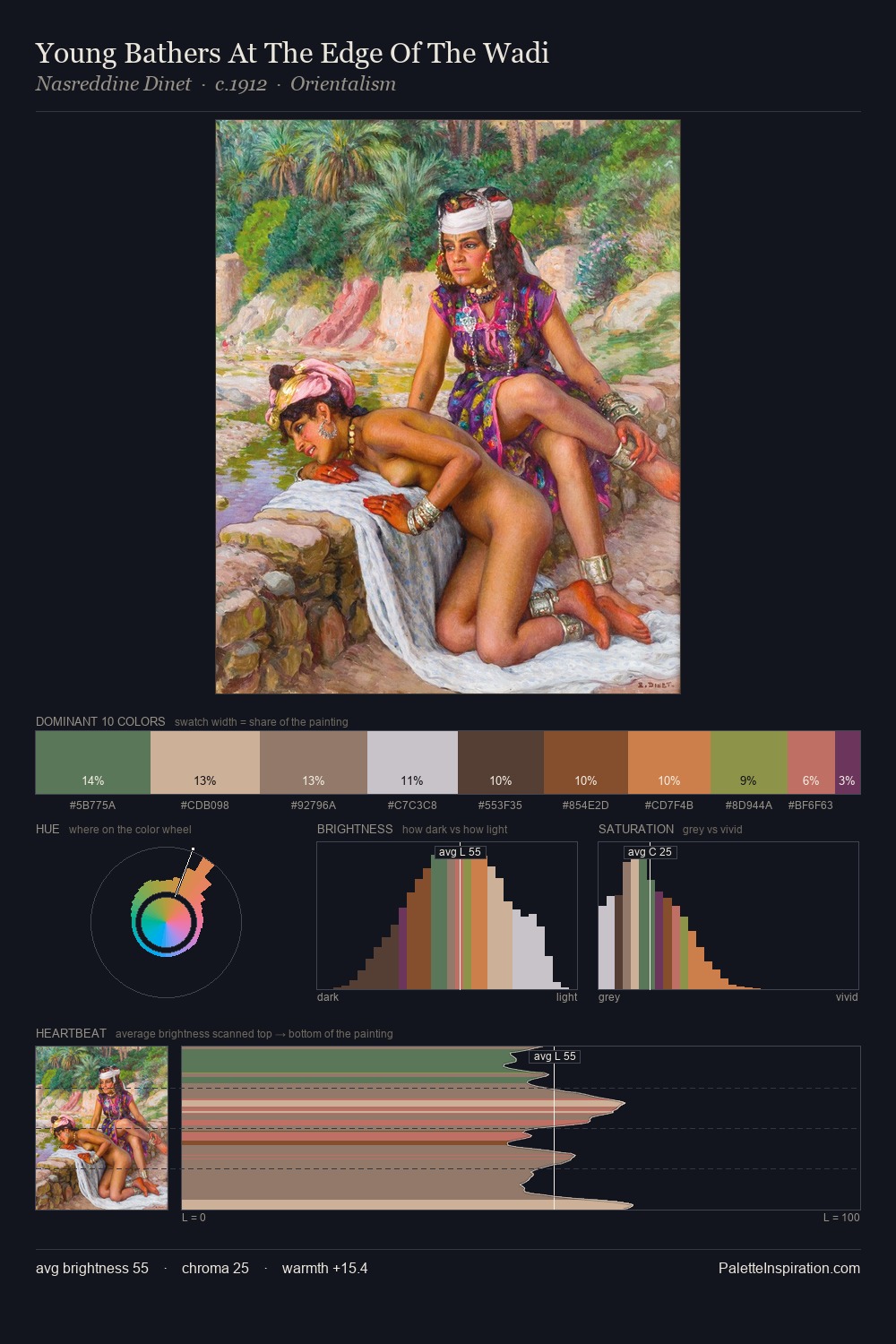896x1344 pixels.
Task: Click the hue color wheel chart
Action: tap(167, 922)
